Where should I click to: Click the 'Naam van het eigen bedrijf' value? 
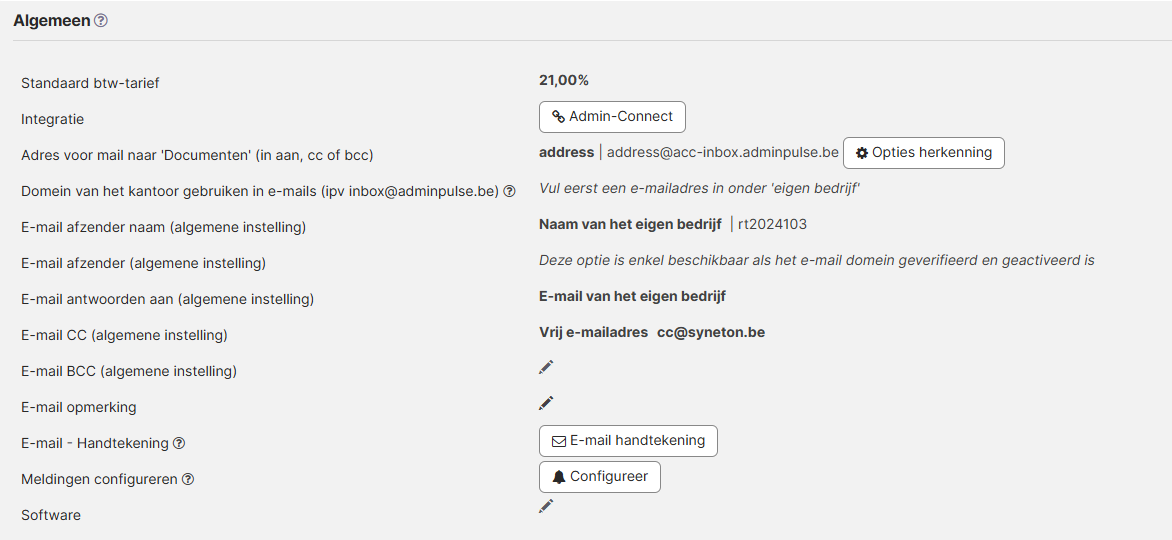630,224
